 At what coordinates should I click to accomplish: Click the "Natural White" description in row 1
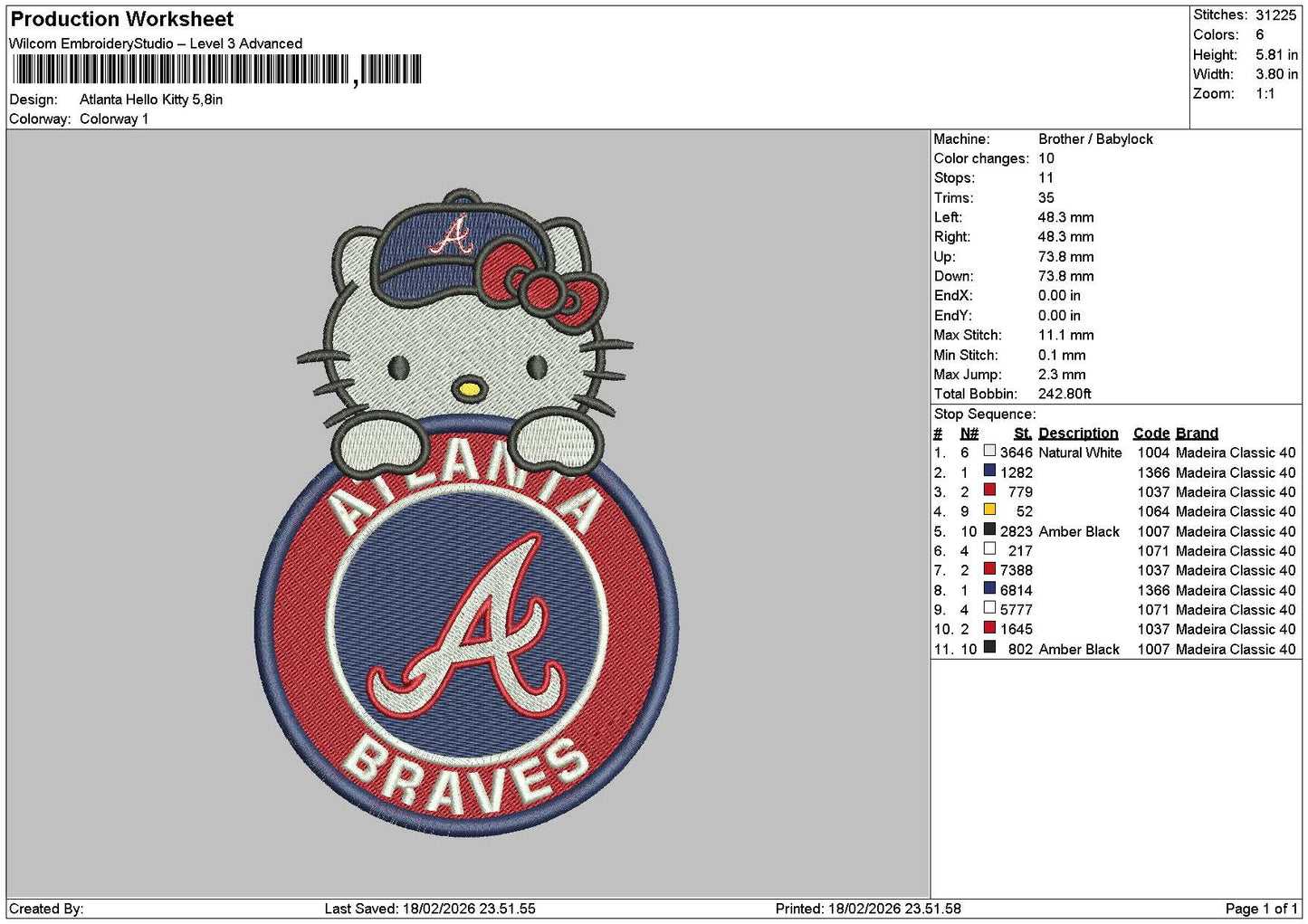point(1080,452)
